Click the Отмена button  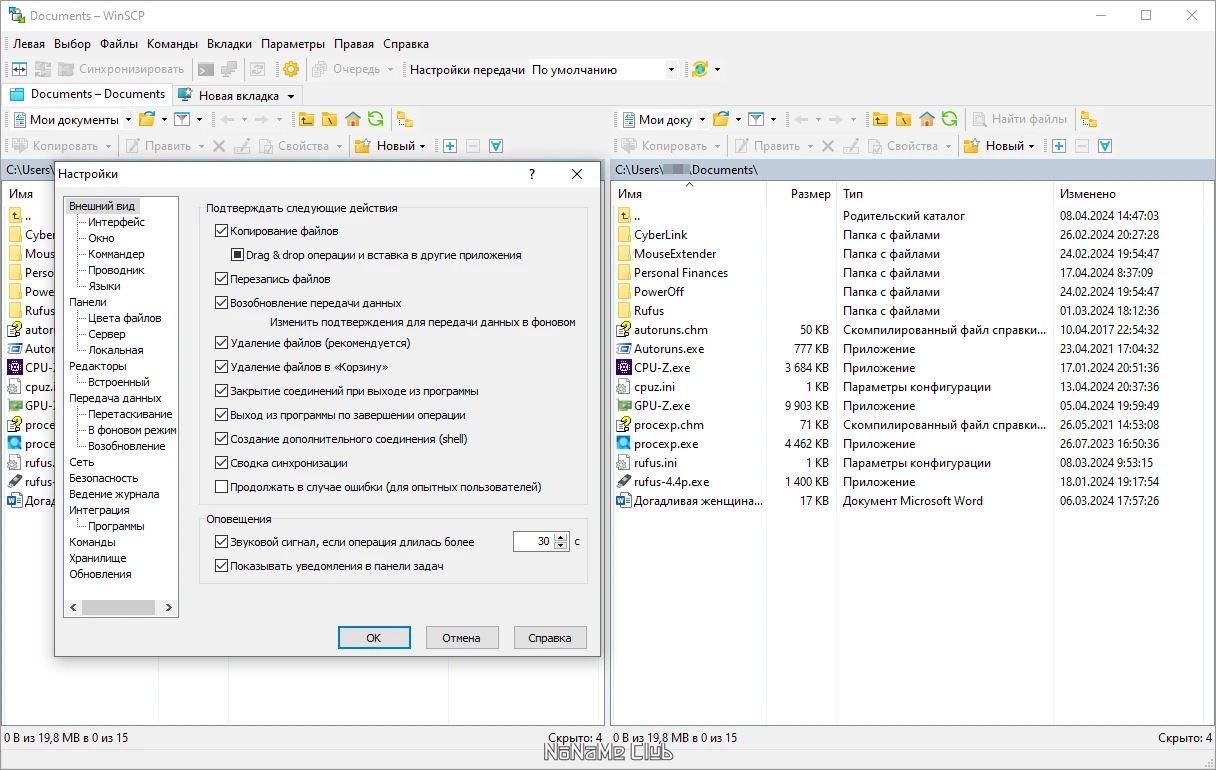pyautogui.click(x=461, y=638)
